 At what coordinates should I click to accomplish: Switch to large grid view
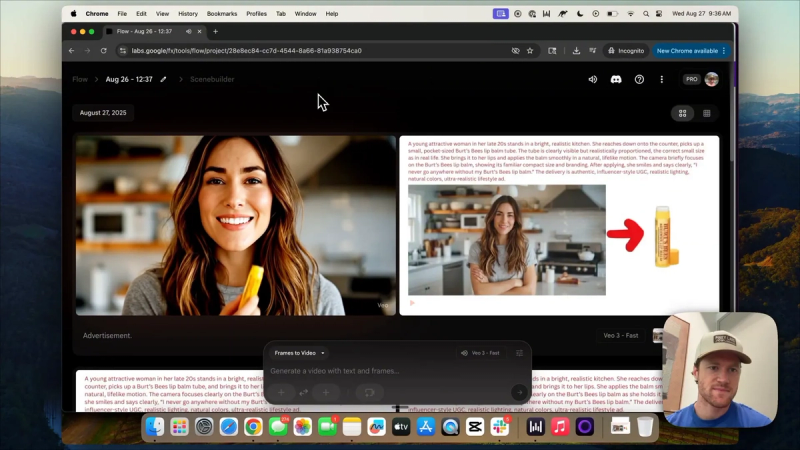(x=682, y=113)
